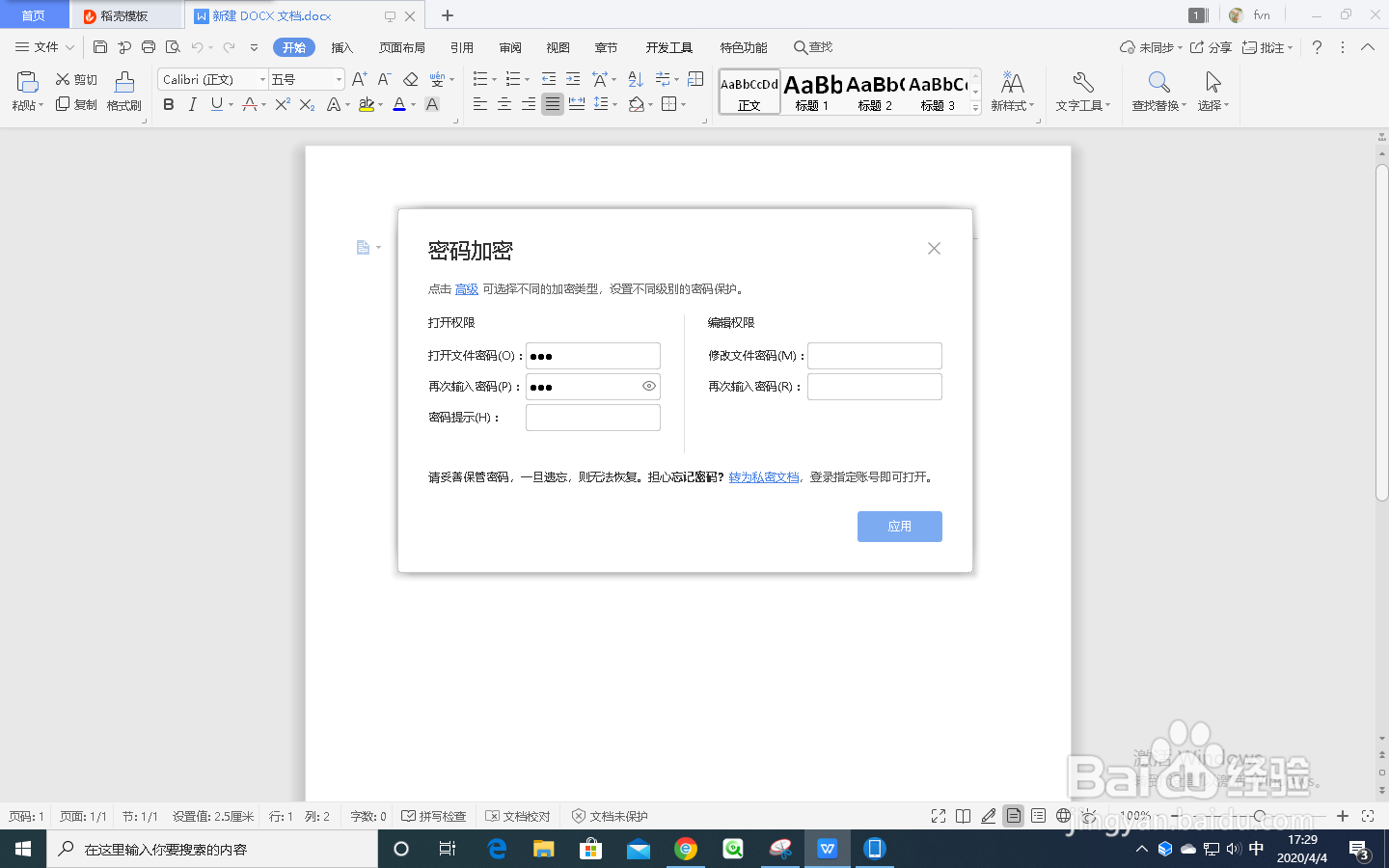Click the Paste (粘贴) clipboard icon

pyautogui.click(x=27, y=83)
